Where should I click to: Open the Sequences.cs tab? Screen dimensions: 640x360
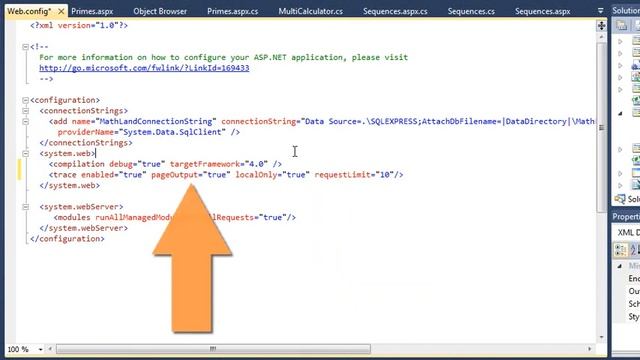[471, 11]
